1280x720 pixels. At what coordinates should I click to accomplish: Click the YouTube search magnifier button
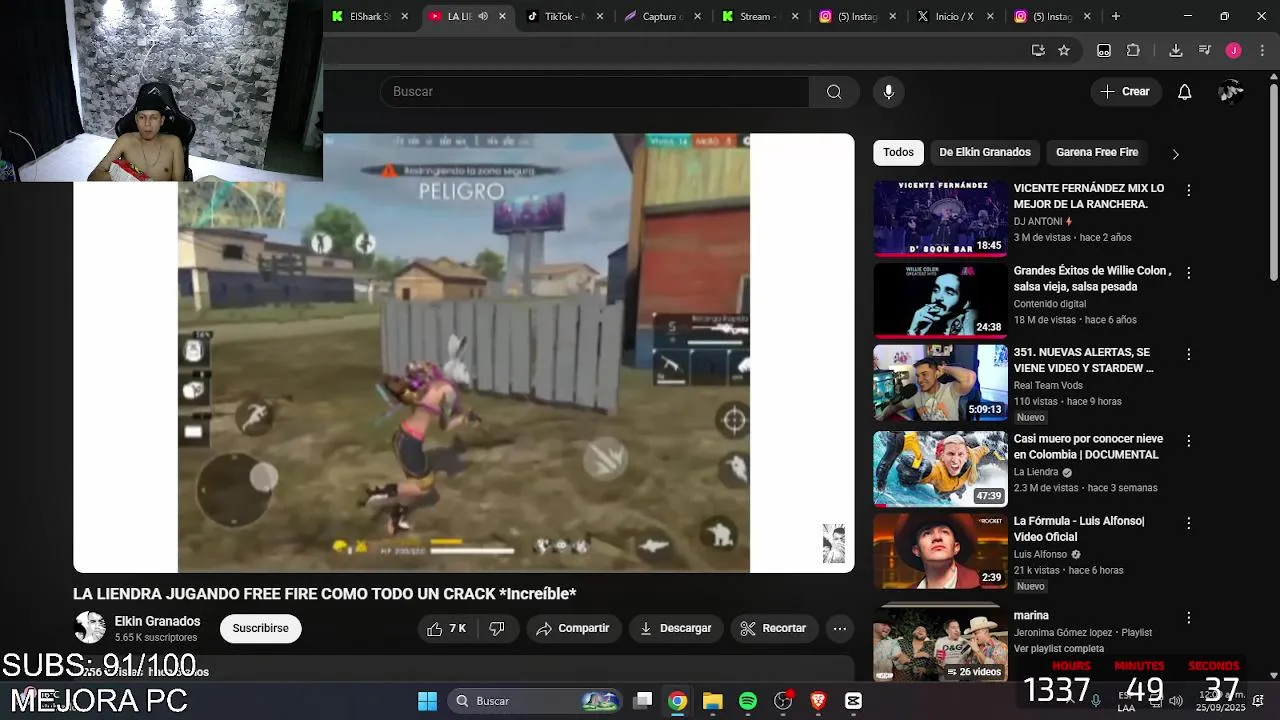coord(834,92)
